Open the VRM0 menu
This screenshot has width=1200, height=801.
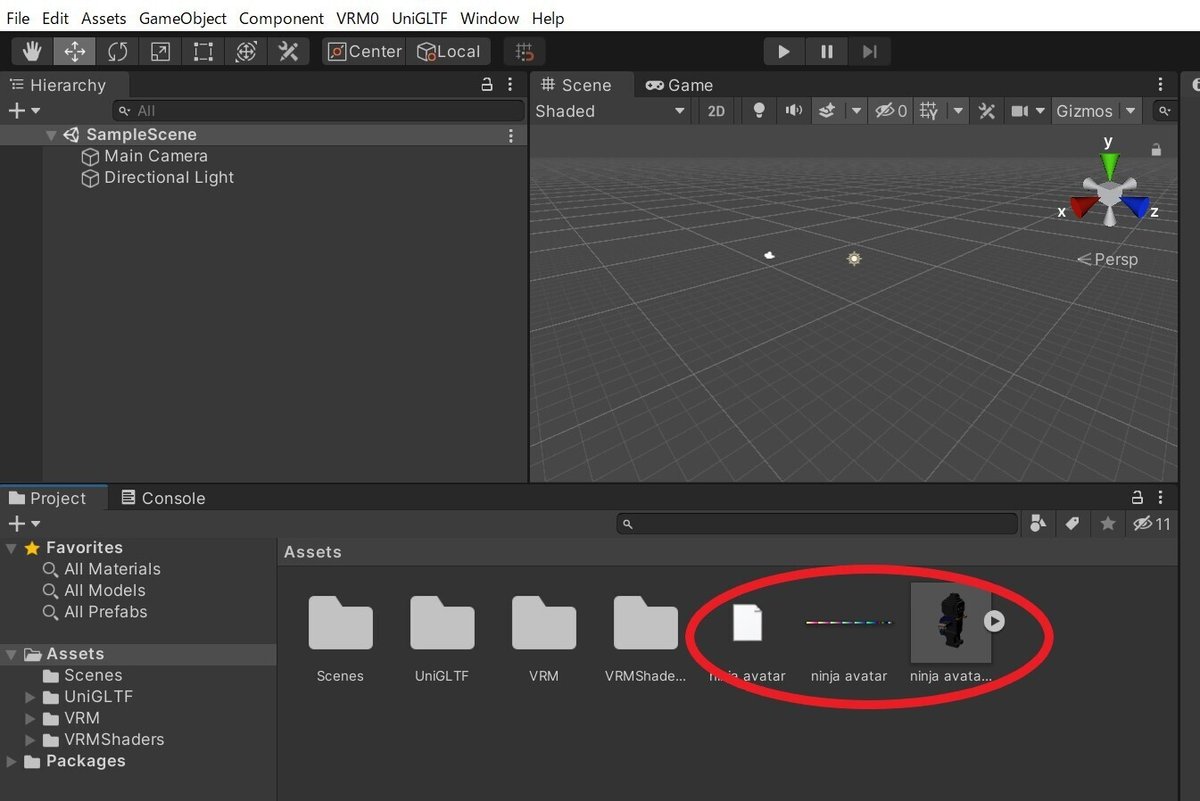coord(358,18)
